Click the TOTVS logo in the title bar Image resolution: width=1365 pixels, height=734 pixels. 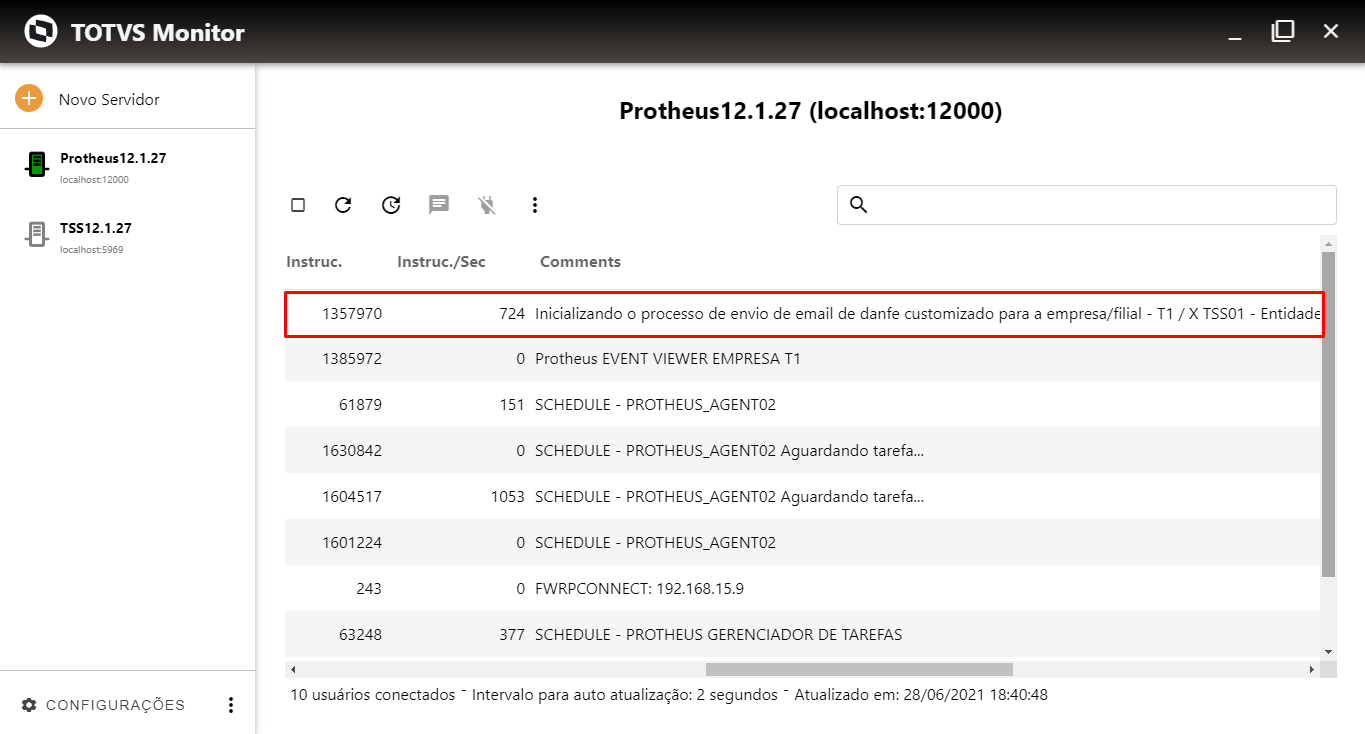point(41,32)
